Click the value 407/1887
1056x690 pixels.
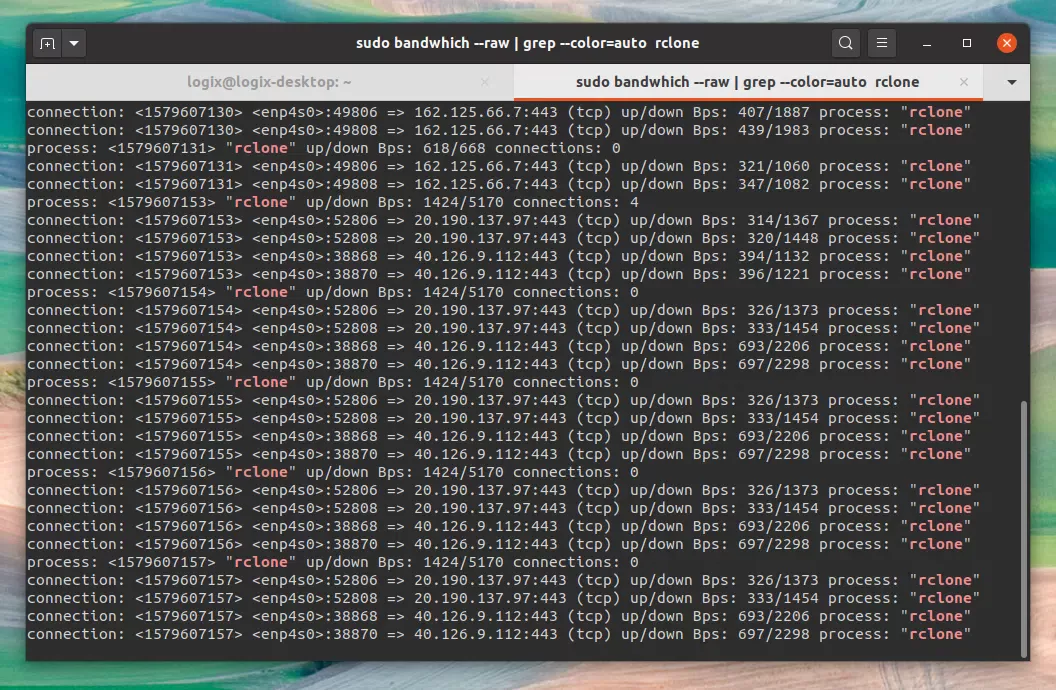tap(774, 112)
